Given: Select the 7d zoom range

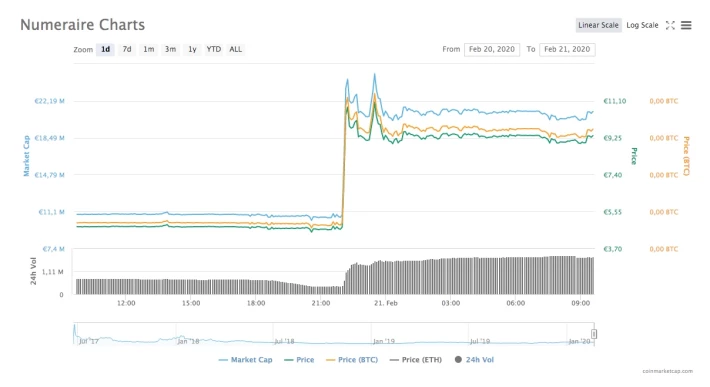Looking at the screenshot, I should (127, 49).
